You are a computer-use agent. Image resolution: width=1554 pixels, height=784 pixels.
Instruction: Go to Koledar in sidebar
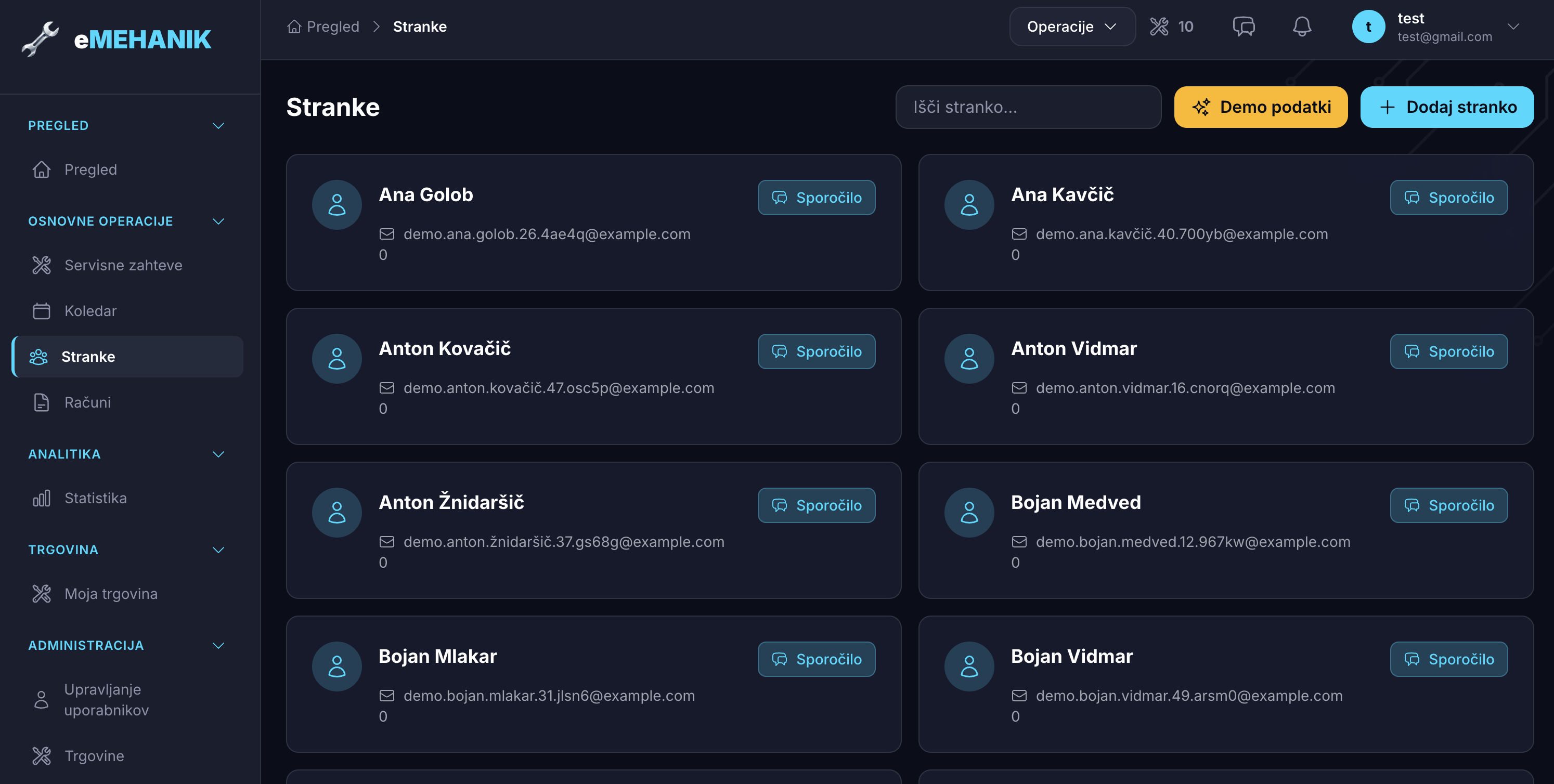coord(90,311)
